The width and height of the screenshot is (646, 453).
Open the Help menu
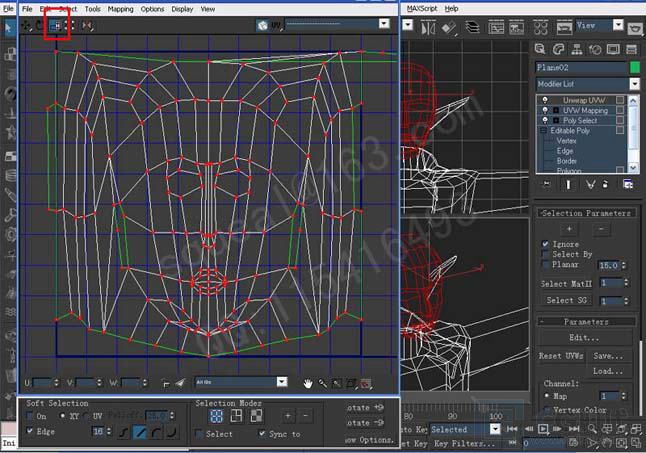point(452,8)
